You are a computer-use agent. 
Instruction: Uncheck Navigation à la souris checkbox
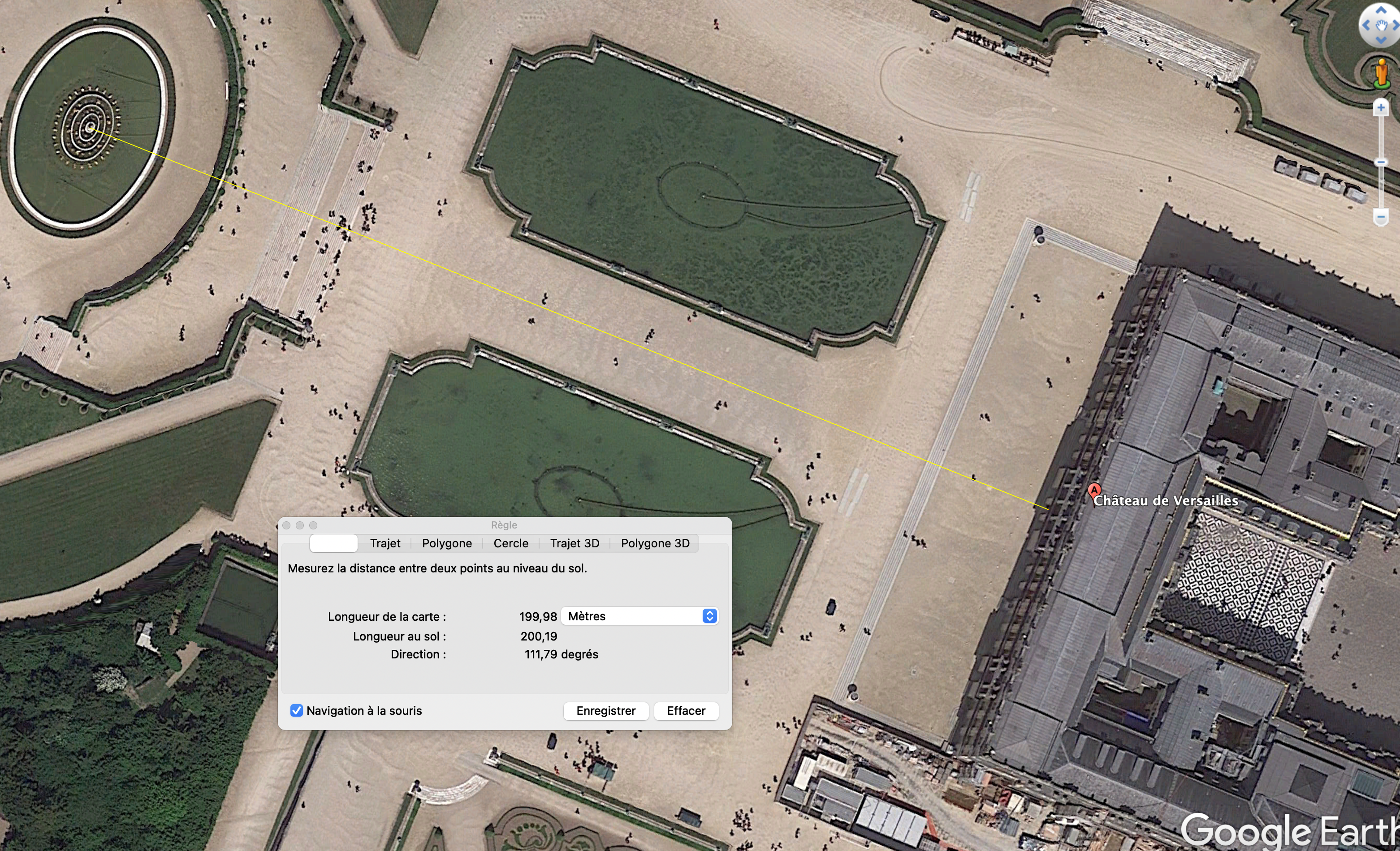pos(297,711)
